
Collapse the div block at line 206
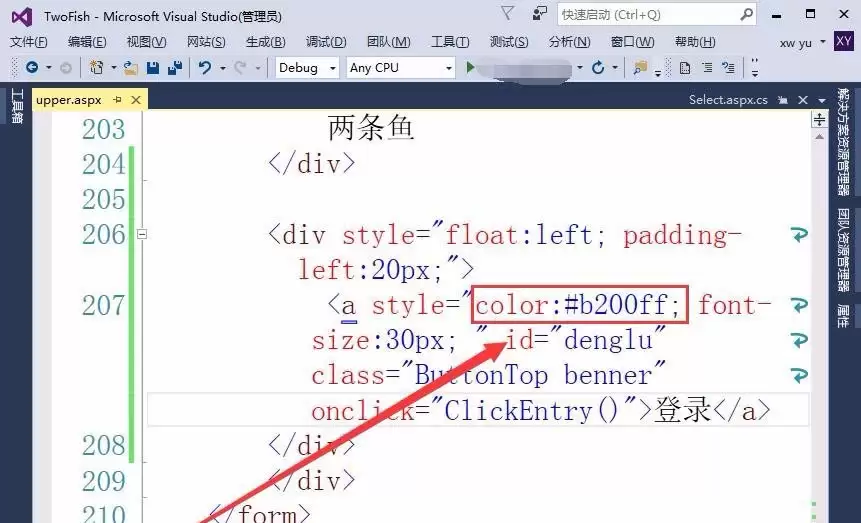(142, 235)
